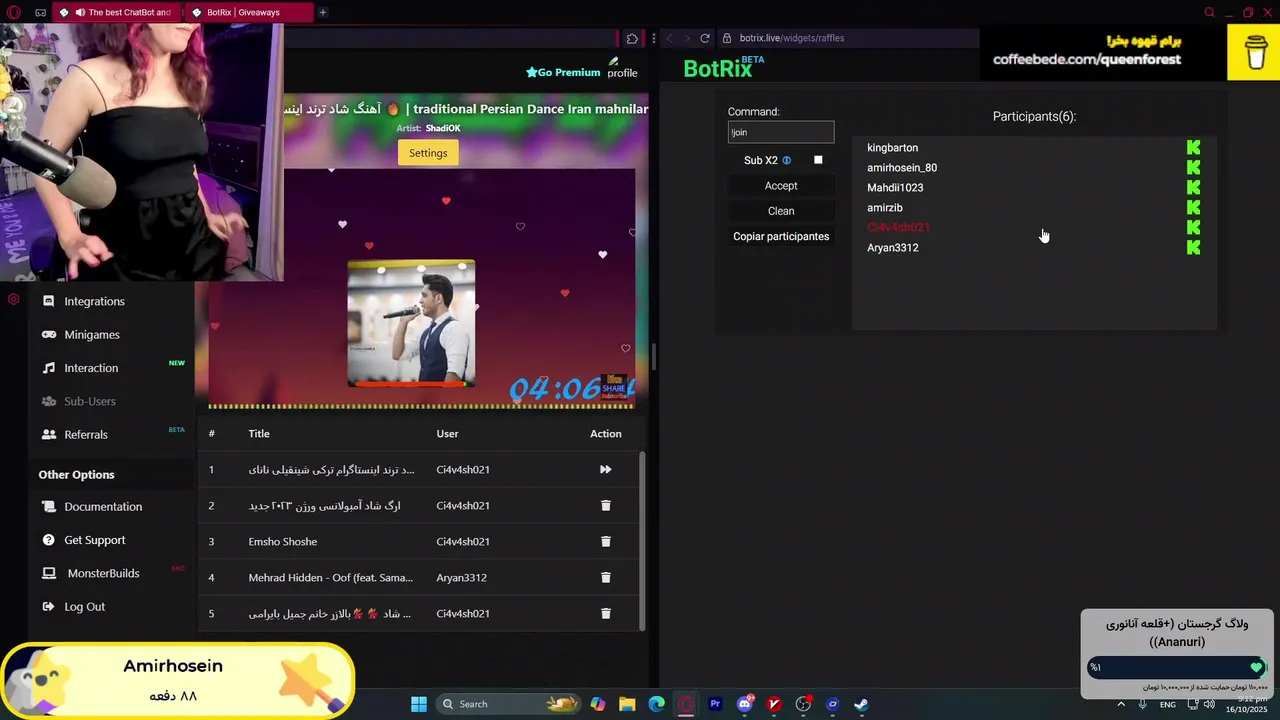1280x720 pixels.
Task: Kick icon beside participant Ci4v4sh021
Action: click(x=1193, y=227)
